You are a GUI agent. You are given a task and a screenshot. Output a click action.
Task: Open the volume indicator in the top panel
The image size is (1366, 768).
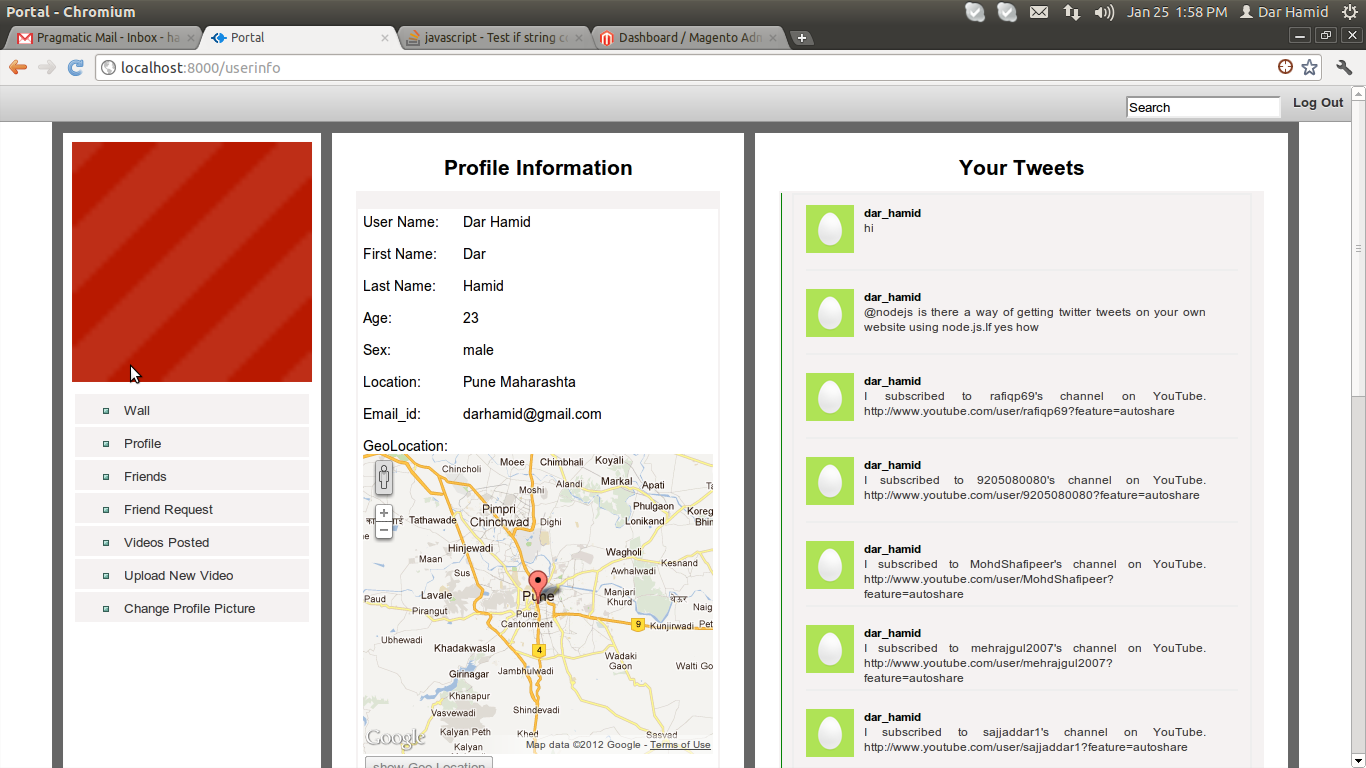1104,12
